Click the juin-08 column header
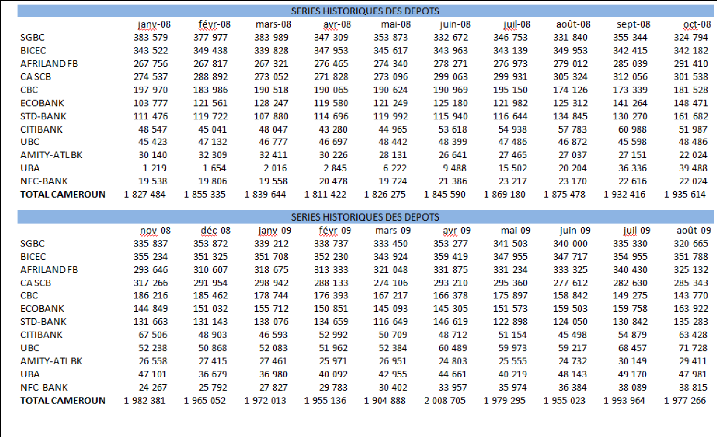Image resolution: width=717 pixels, height=437 pixels. (x=455, y=25)
